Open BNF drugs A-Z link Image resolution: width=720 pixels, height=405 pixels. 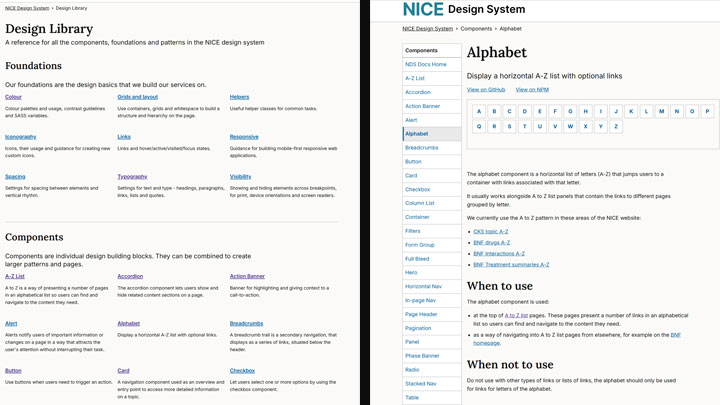tap(492, 242)
